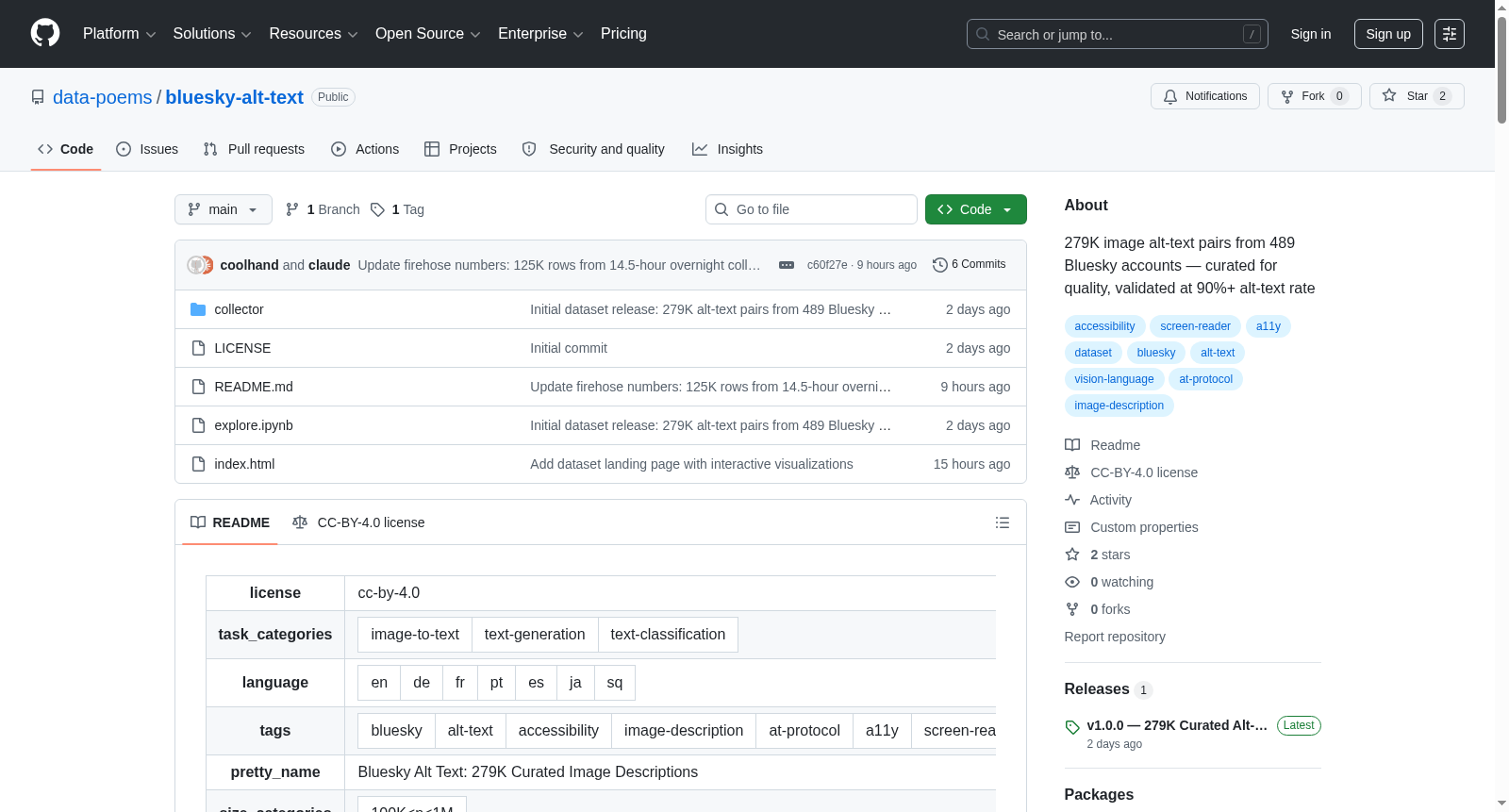Viewport: 1509px width, 812px height.
Task: Switch to the Issues tab
Action: pos(147,149)
